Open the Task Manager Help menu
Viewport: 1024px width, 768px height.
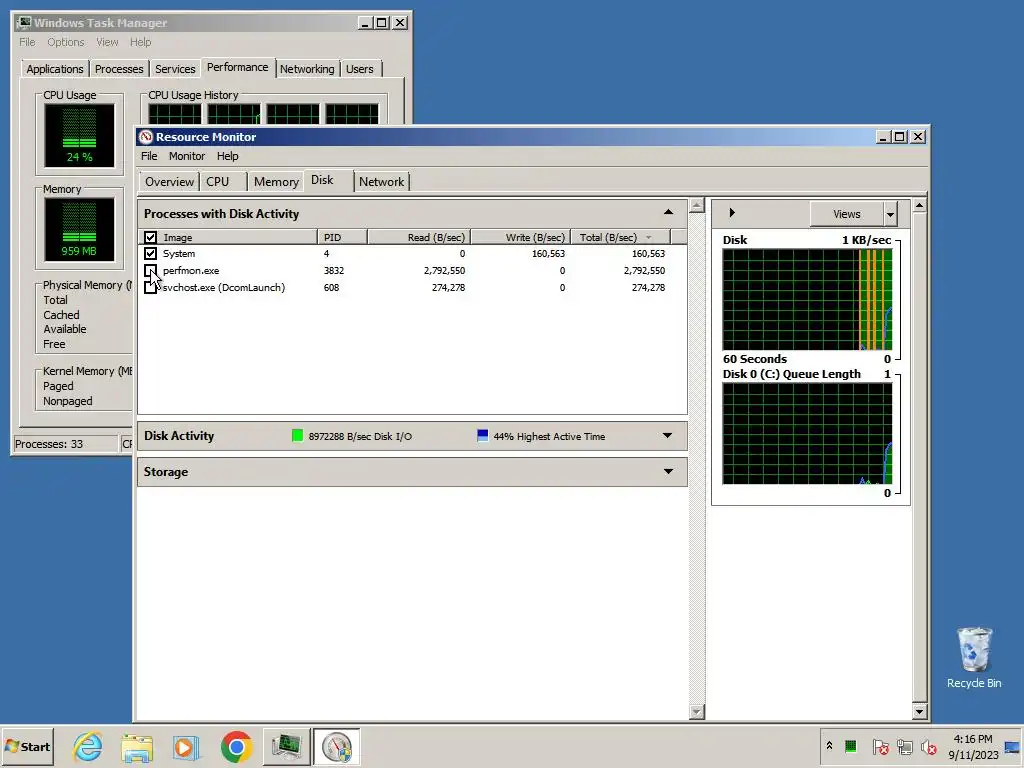pyautogui.click(x=140, y=42)
